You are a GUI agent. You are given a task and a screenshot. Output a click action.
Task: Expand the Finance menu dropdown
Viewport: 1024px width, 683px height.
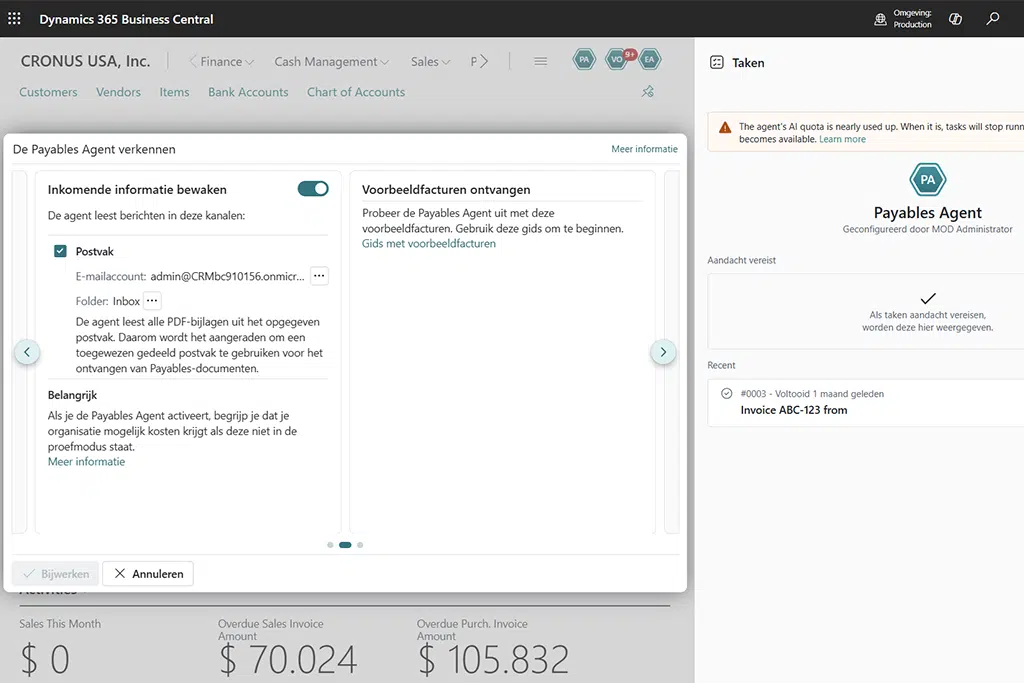[227, 61]
